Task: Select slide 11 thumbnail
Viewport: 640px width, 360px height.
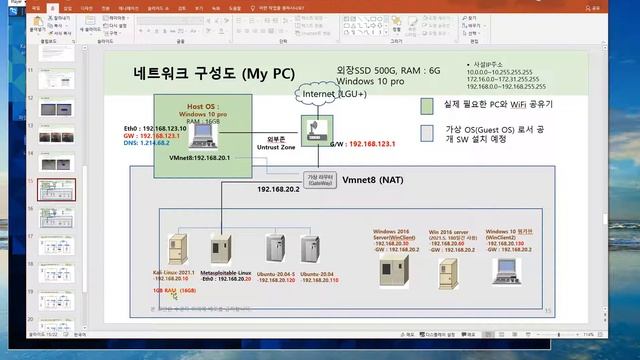Action: 57,79
